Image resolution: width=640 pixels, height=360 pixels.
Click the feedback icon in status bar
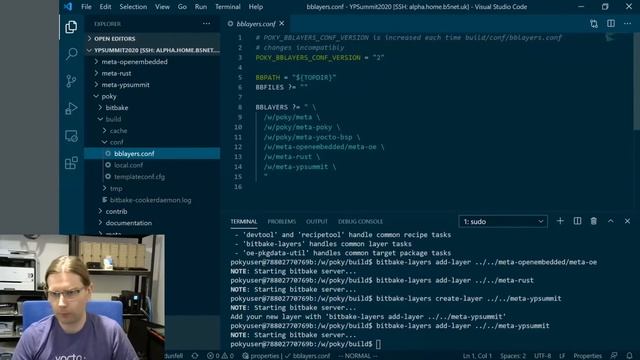coord(614,356)
